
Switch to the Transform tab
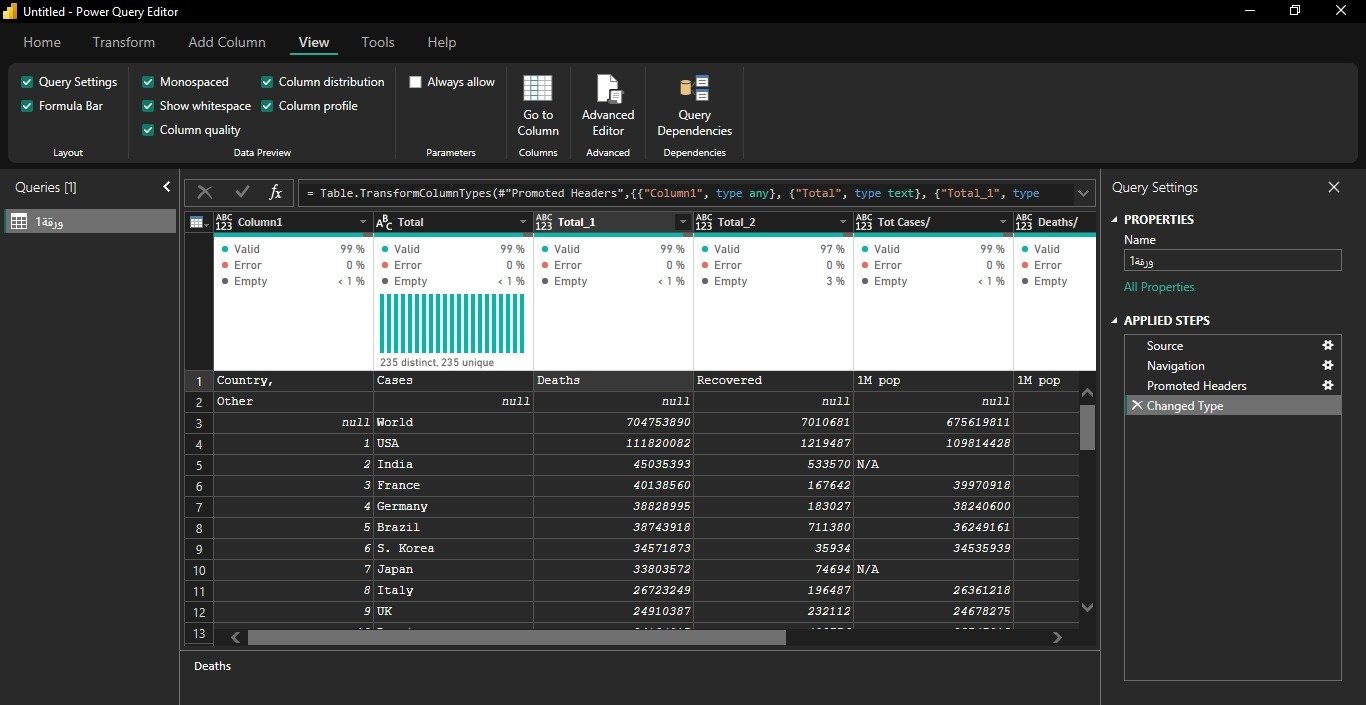124,42
